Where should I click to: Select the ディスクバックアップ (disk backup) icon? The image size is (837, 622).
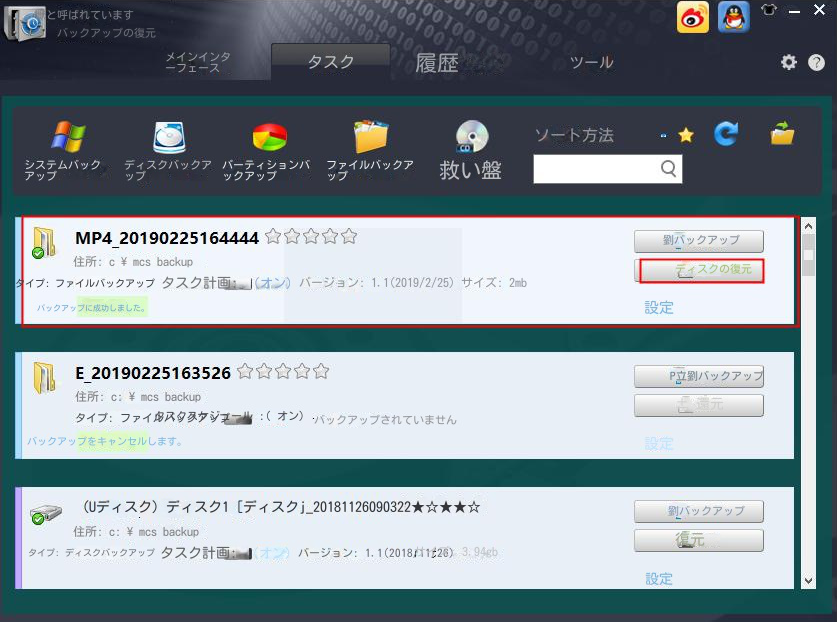coord(167,137)
